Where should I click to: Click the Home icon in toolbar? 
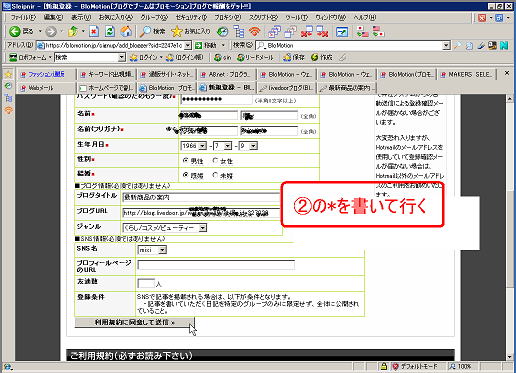point(126,32)
